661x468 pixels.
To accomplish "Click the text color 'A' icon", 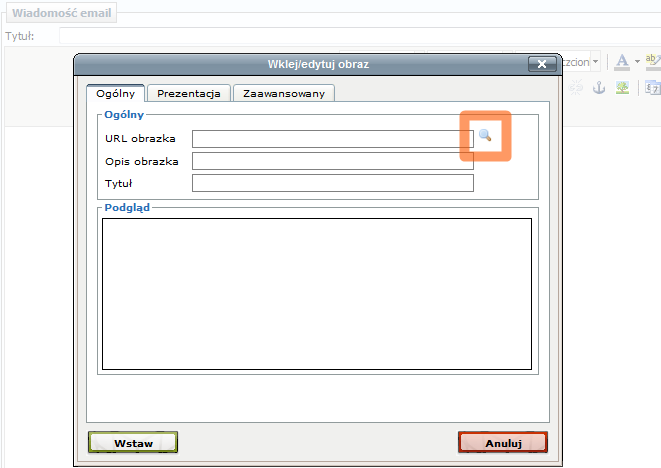I will tap(621, 61).
